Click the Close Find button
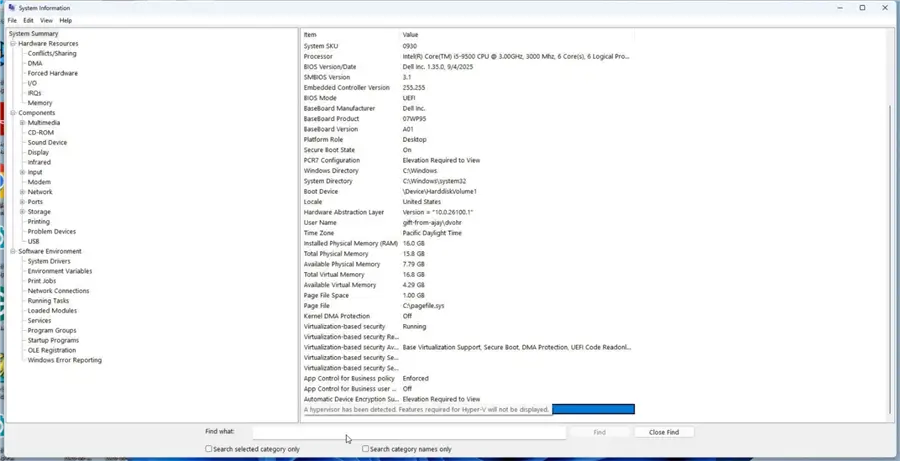Viewport: 900px width, 461px height. (664, 432)
